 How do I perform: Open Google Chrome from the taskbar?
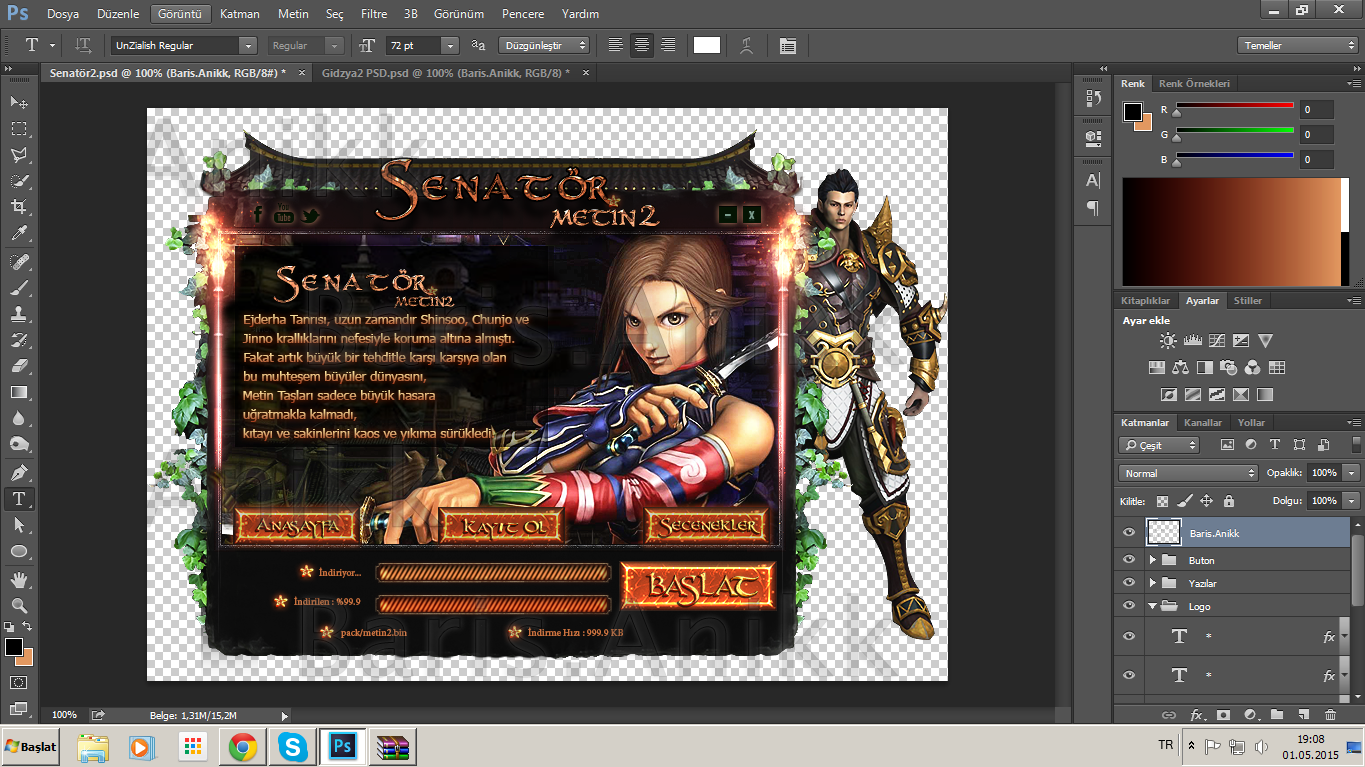pos(243,746)
